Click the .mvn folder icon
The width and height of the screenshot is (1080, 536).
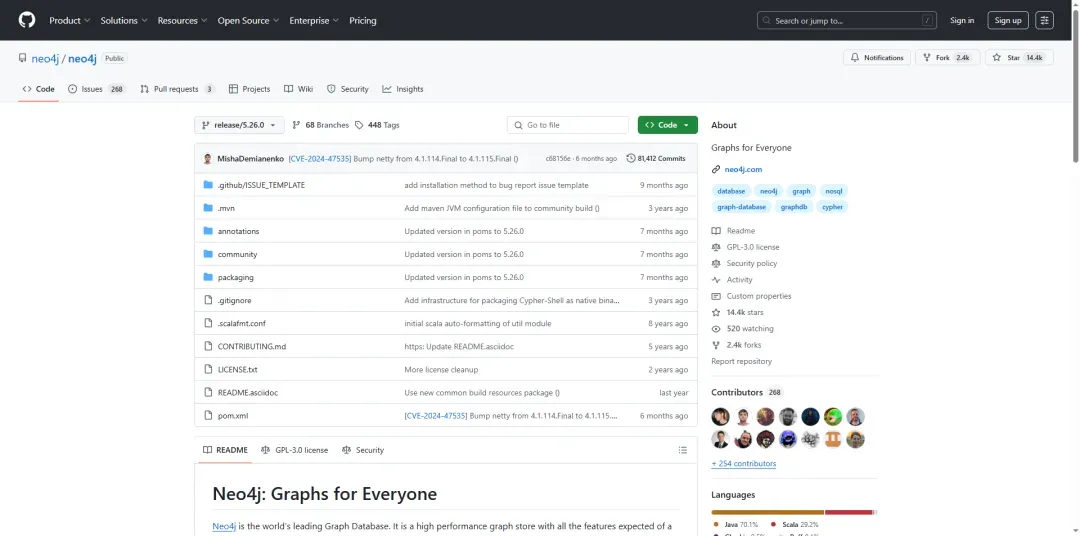208,208
